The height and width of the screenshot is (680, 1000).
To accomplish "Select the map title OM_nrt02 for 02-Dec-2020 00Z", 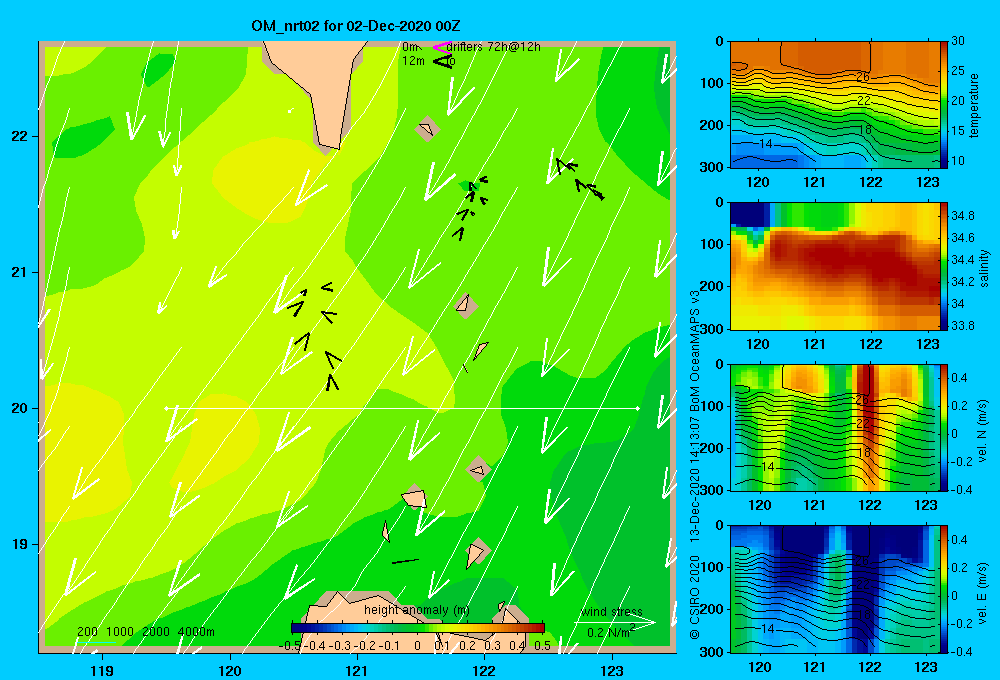I will pyautogui.click(x=356, y=26).
